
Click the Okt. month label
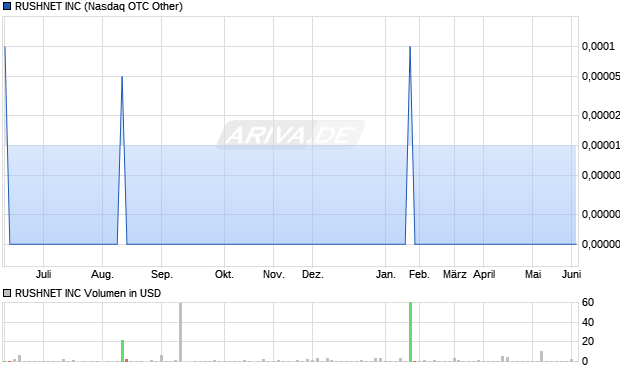click(x=224, y=274)
